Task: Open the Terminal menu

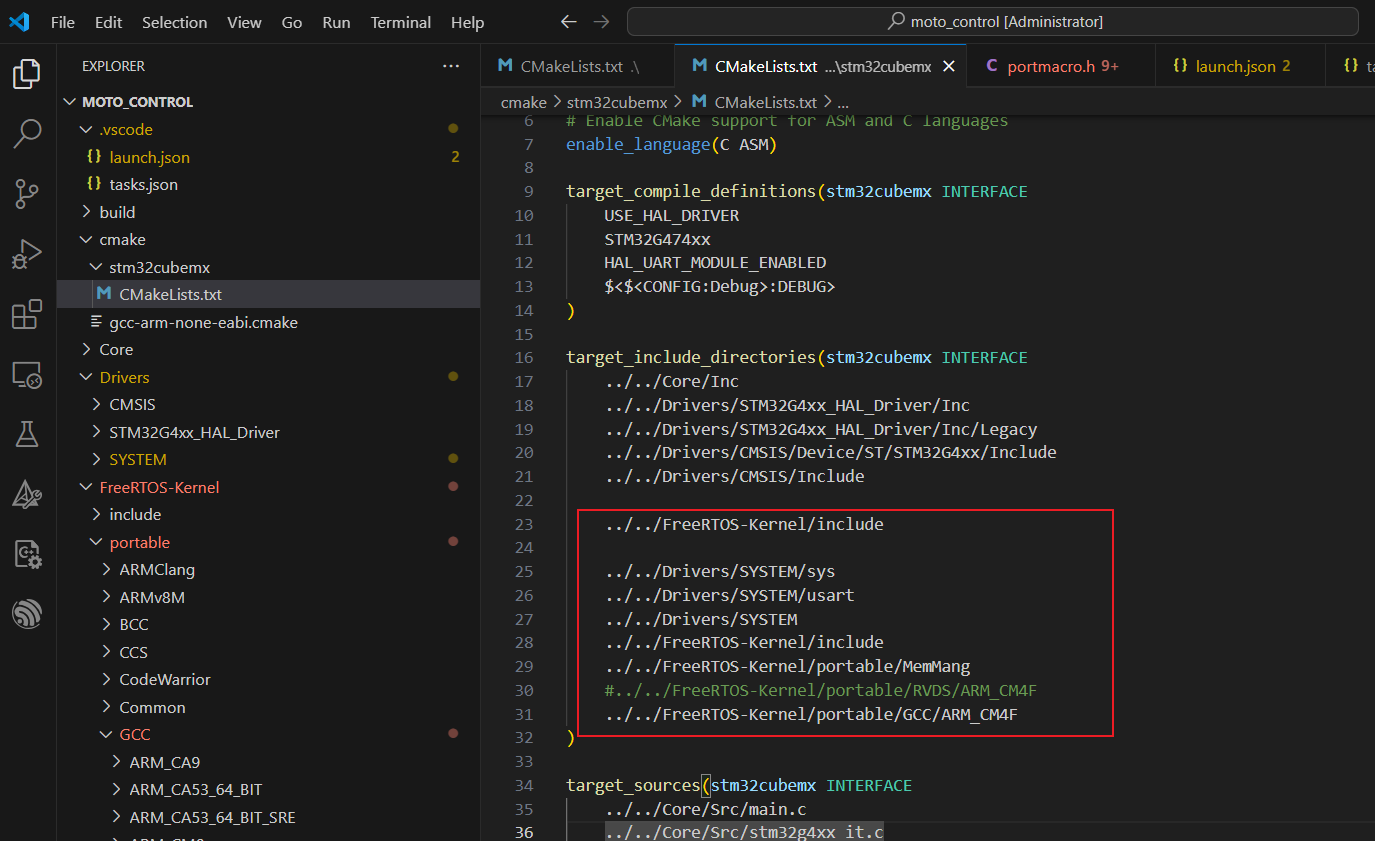Action: point(400,22)
